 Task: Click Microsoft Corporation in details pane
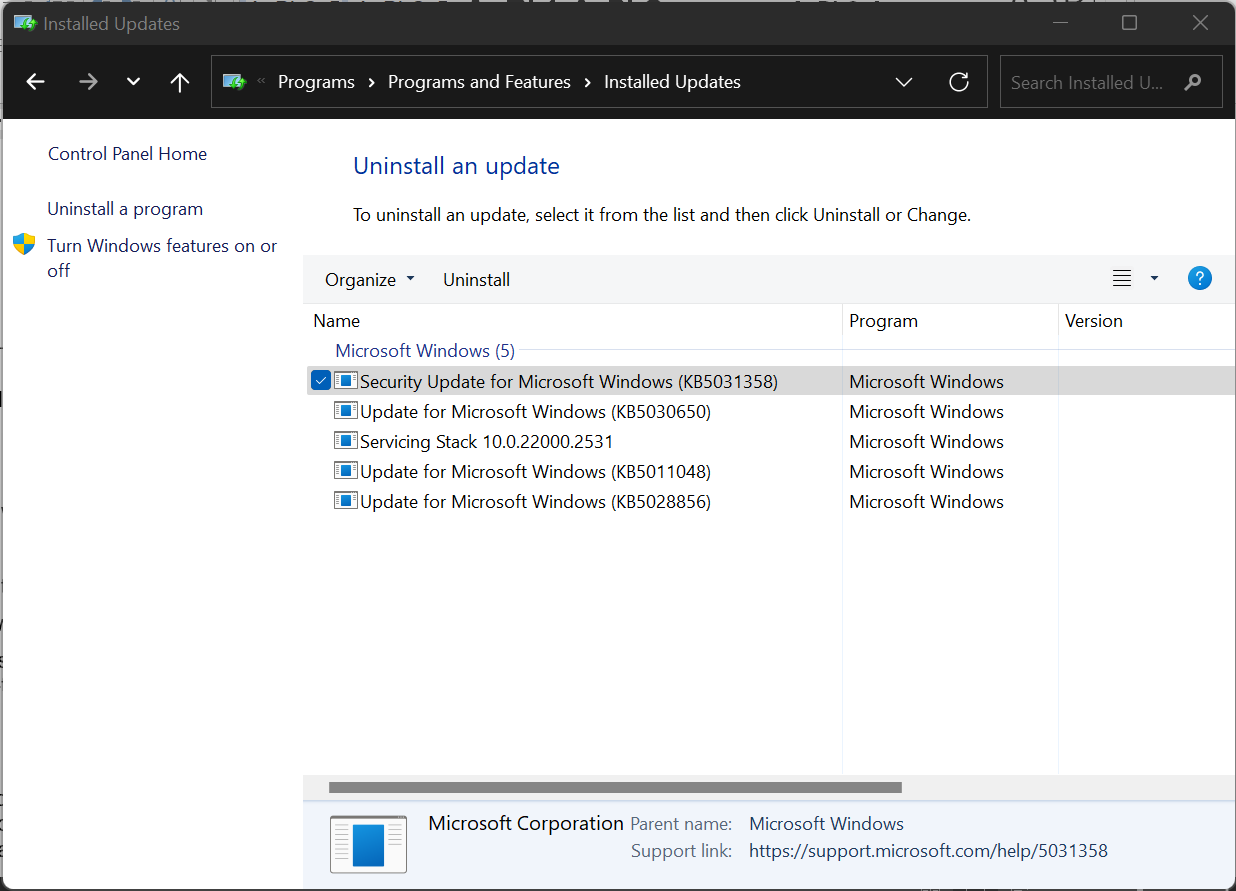526,823
